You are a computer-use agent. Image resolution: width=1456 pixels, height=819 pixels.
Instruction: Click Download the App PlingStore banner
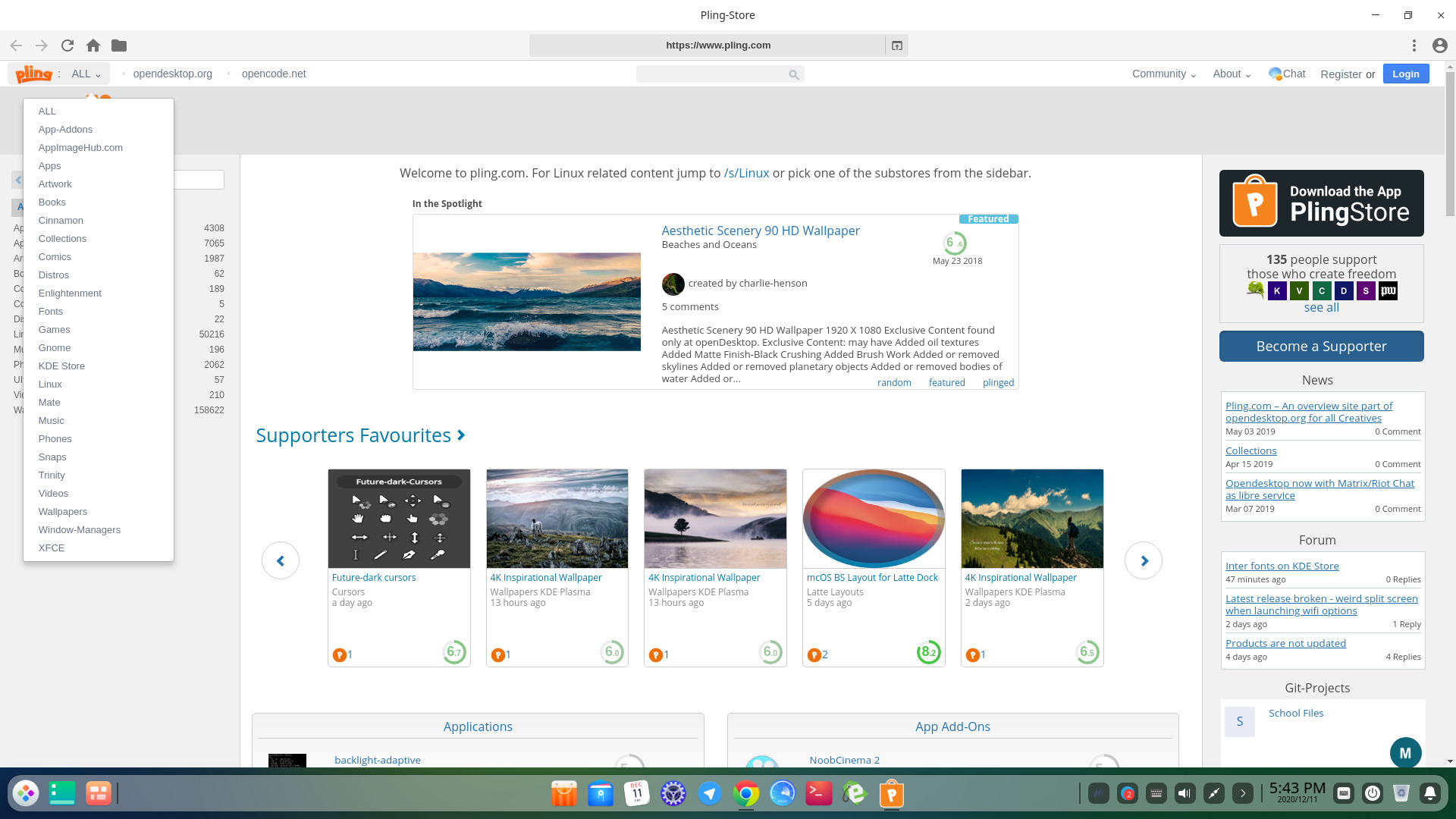(1322, 203)
